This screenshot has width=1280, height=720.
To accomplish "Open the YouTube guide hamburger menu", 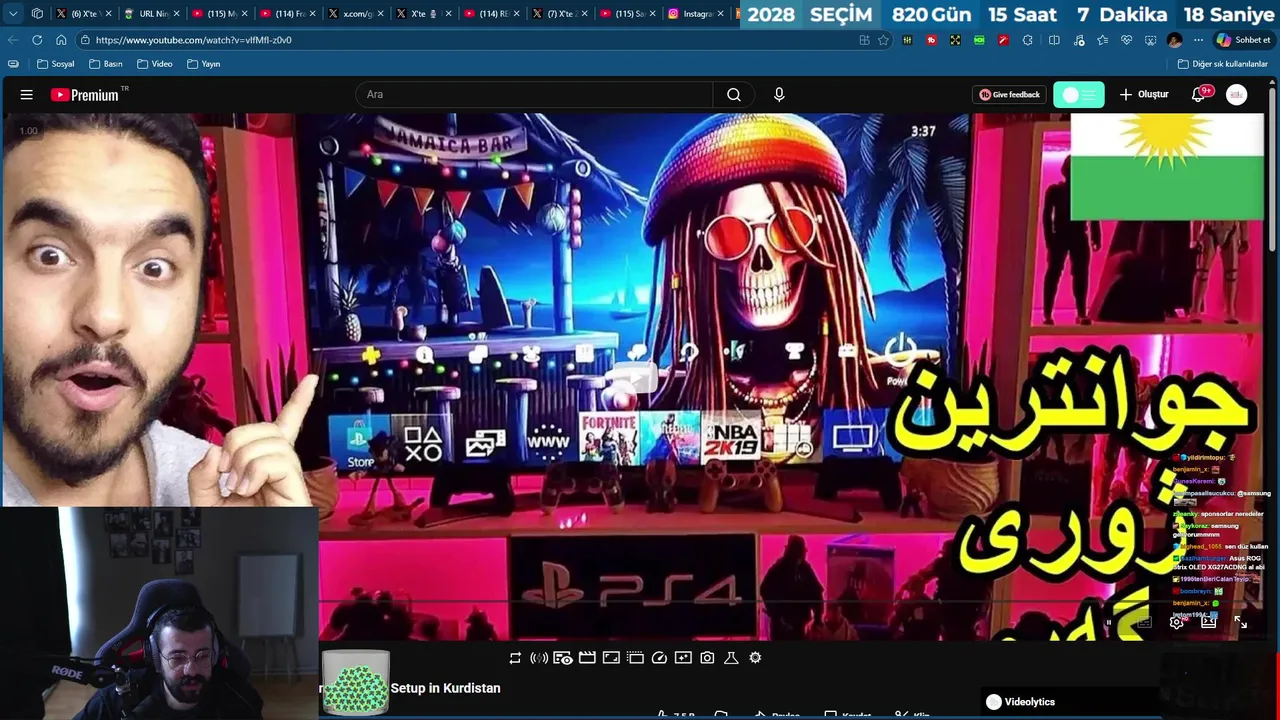I will 27,94.
